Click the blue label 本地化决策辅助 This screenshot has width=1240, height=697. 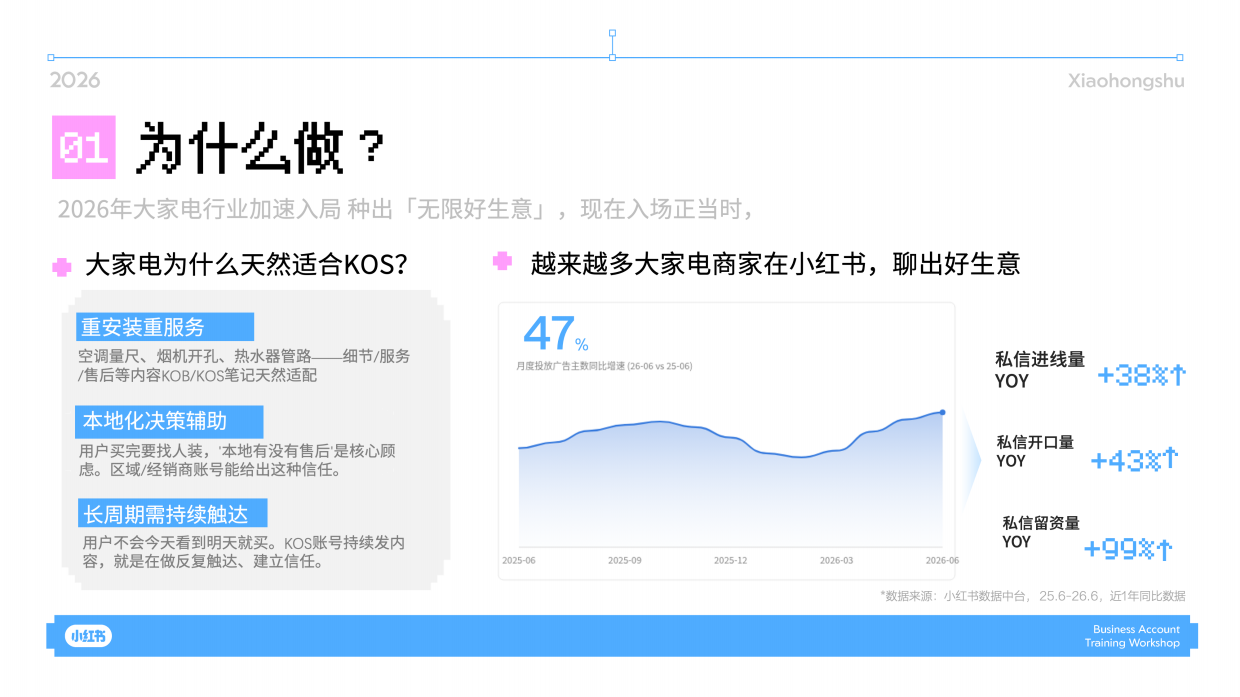click(x=169, y=421)
